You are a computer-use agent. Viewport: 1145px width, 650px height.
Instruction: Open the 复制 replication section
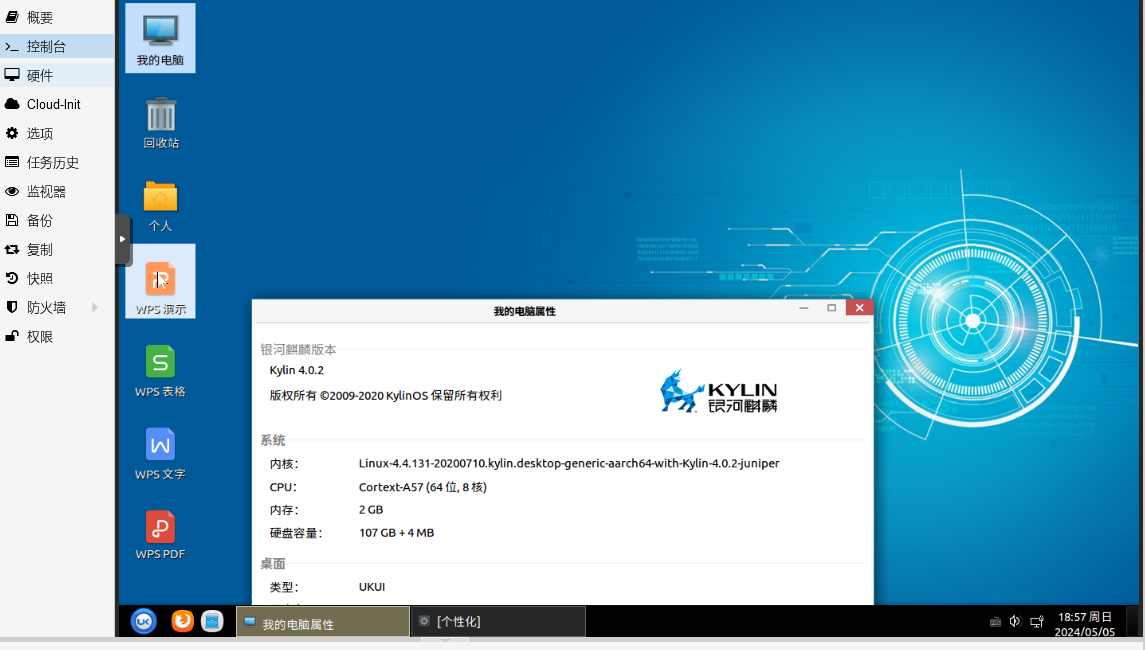click(57, 250)
